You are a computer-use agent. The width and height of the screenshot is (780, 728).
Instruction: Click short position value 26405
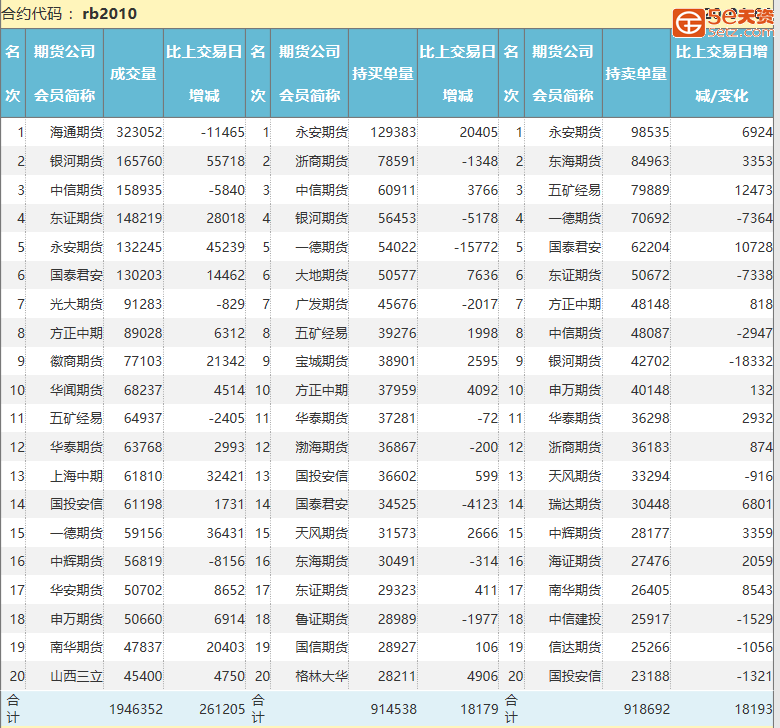(650, 590)
